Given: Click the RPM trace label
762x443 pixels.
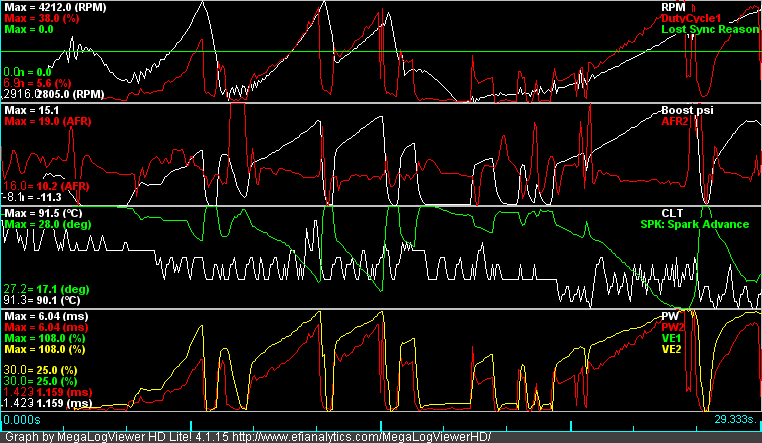Looking at the screenshot, I should pos(674,7).
